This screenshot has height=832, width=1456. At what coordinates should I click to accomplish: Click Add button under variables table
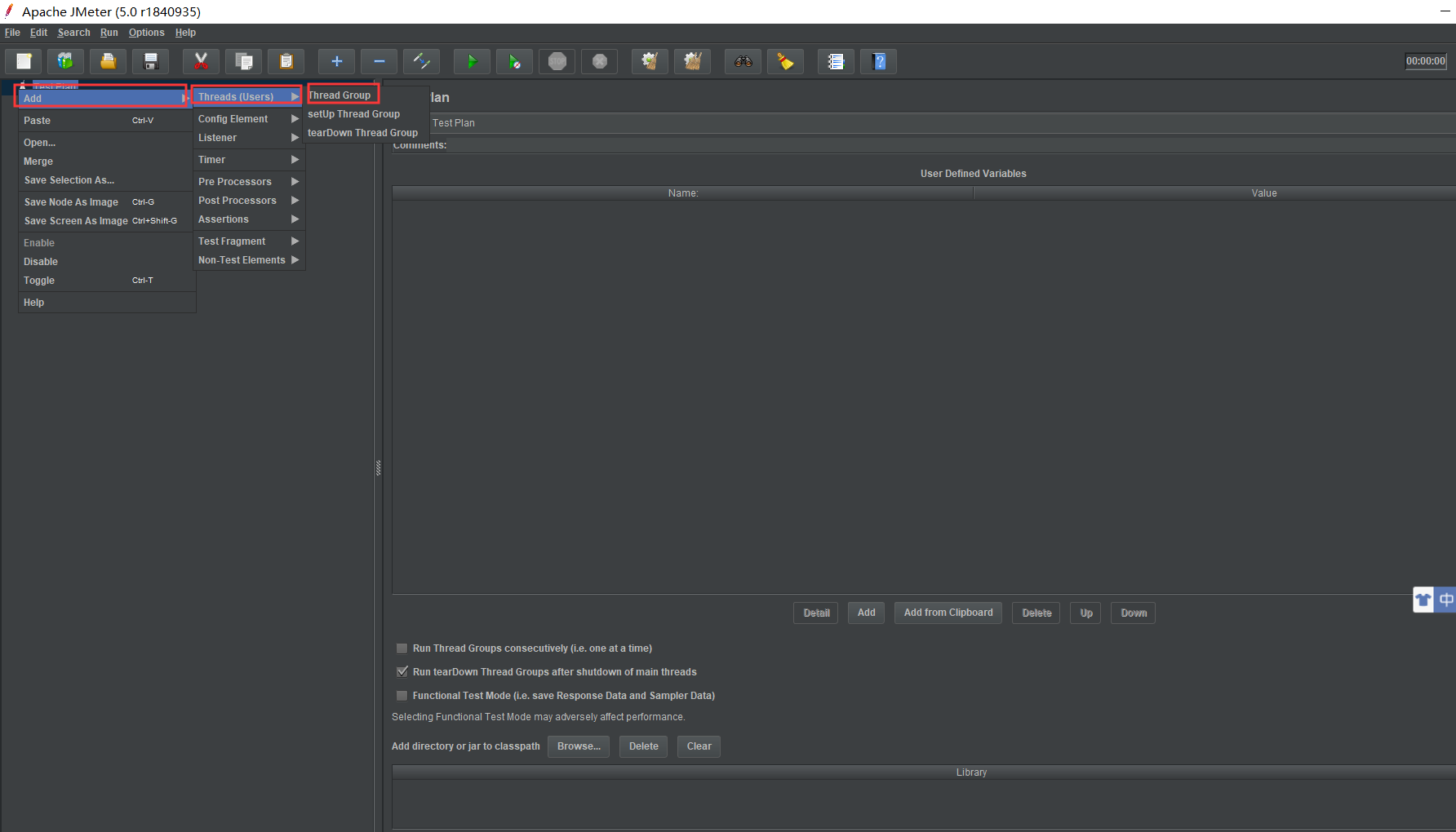[867, 613]
